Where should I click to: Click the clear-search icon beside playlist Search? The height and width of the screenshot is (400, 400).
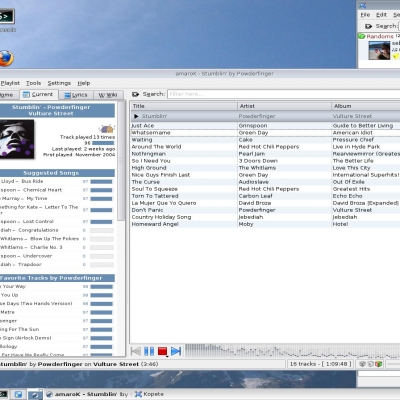[x=135, y=94]
